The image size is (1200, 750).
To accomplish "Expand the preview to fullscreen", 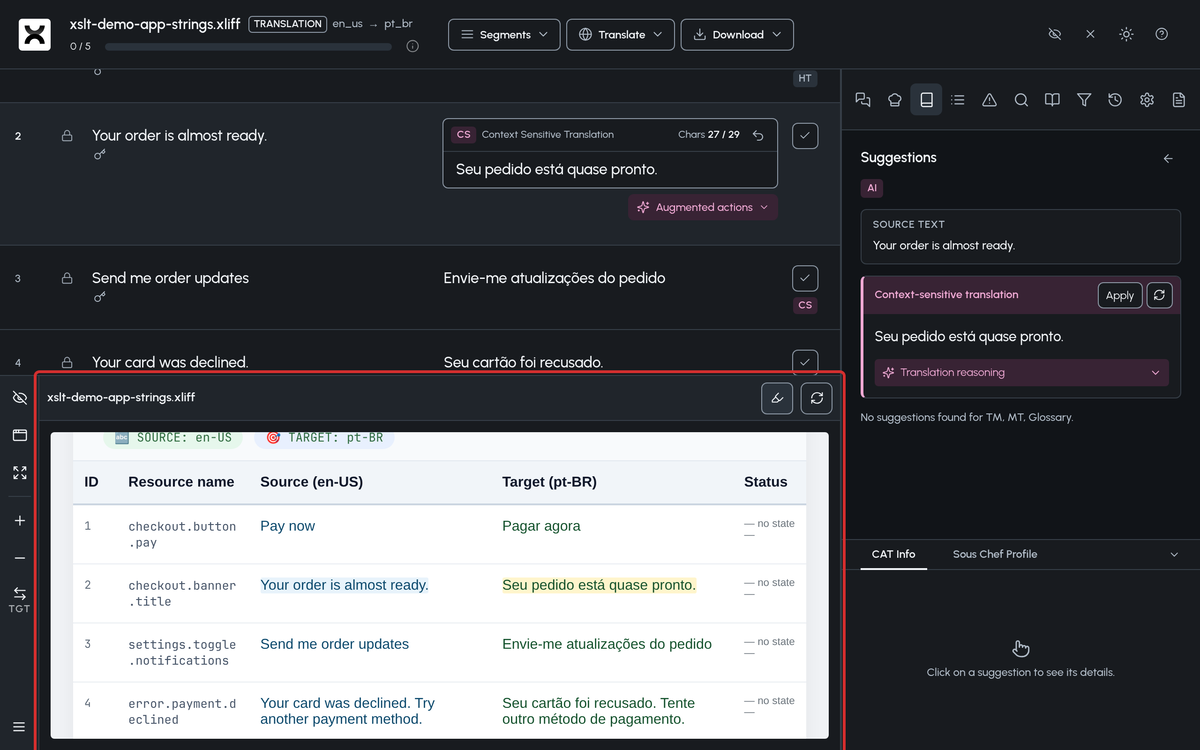I will click(20, 473).
